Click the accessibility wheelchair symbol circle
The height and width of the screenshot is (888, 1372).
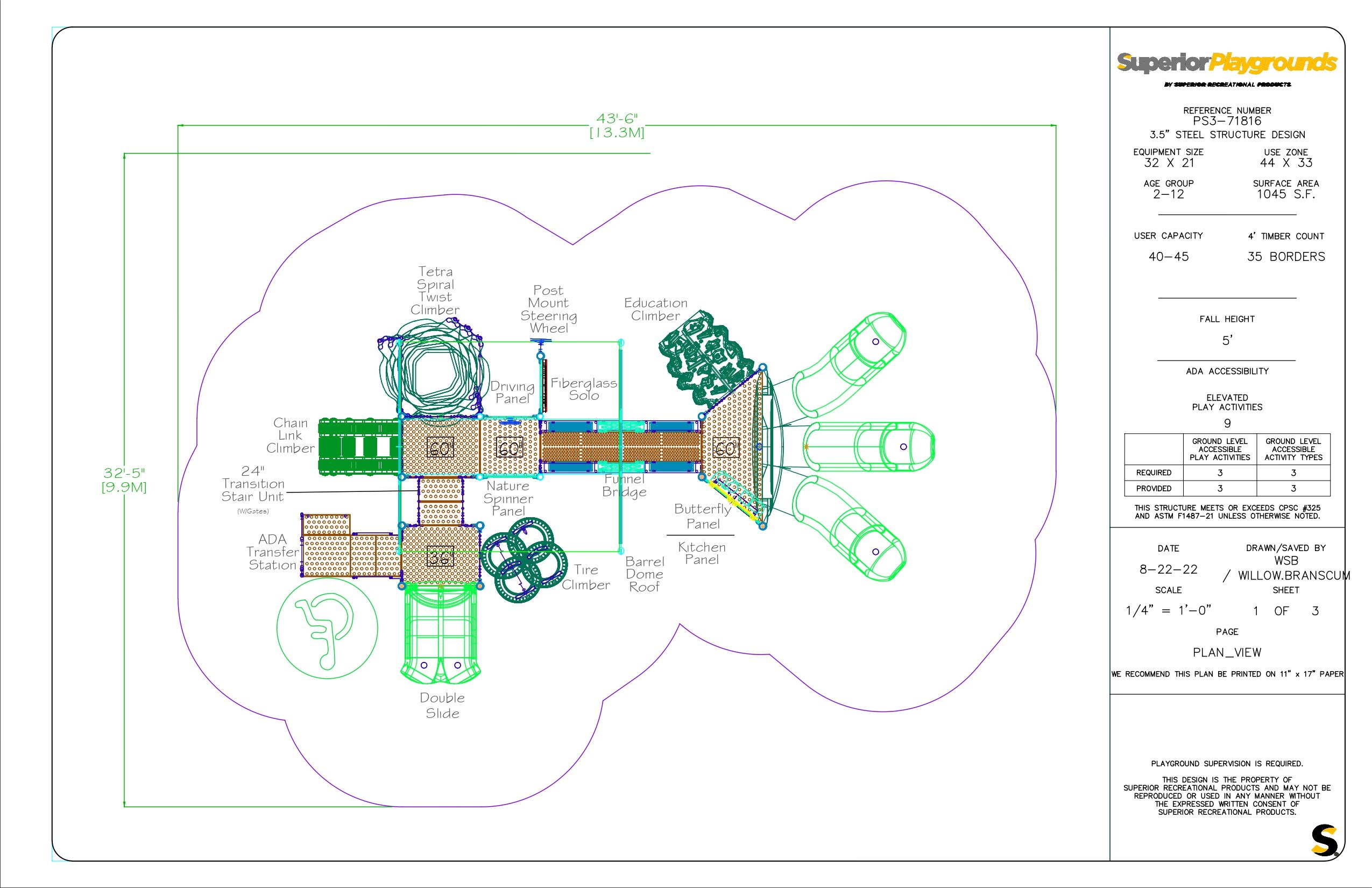[327, 629]
